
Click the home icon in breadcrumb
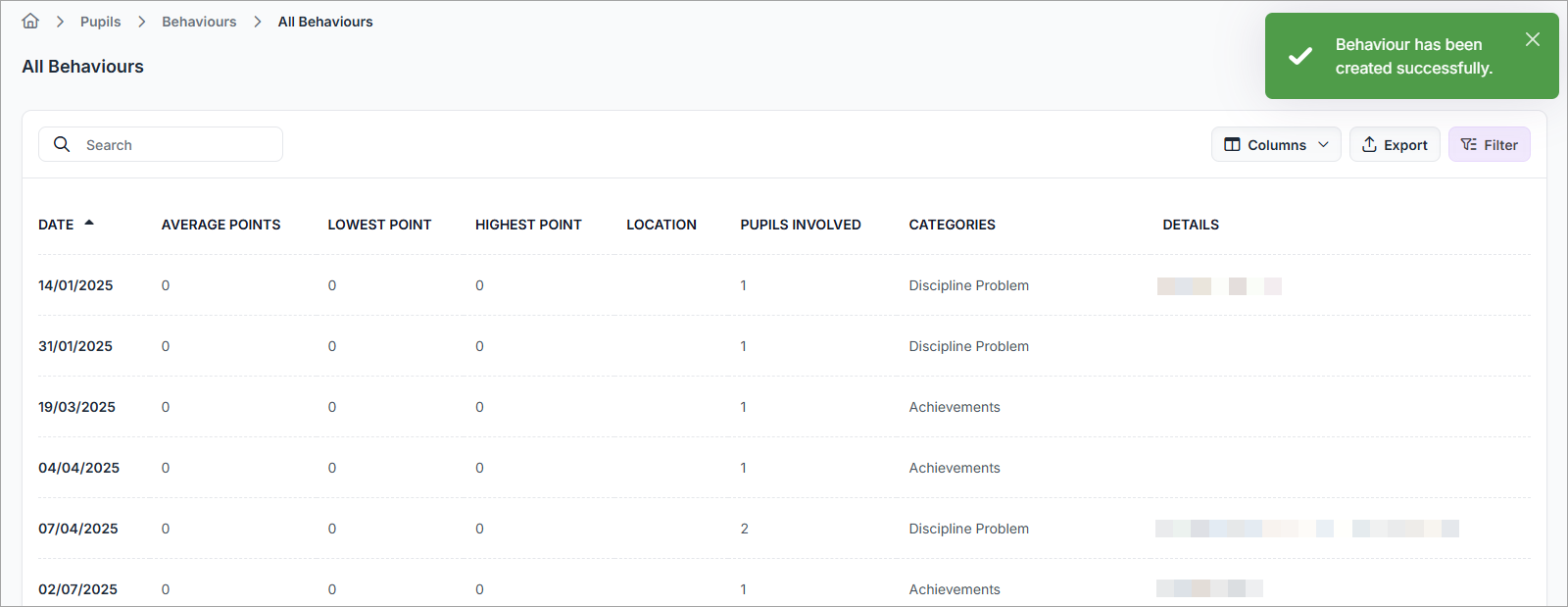[x=30, y=22]
